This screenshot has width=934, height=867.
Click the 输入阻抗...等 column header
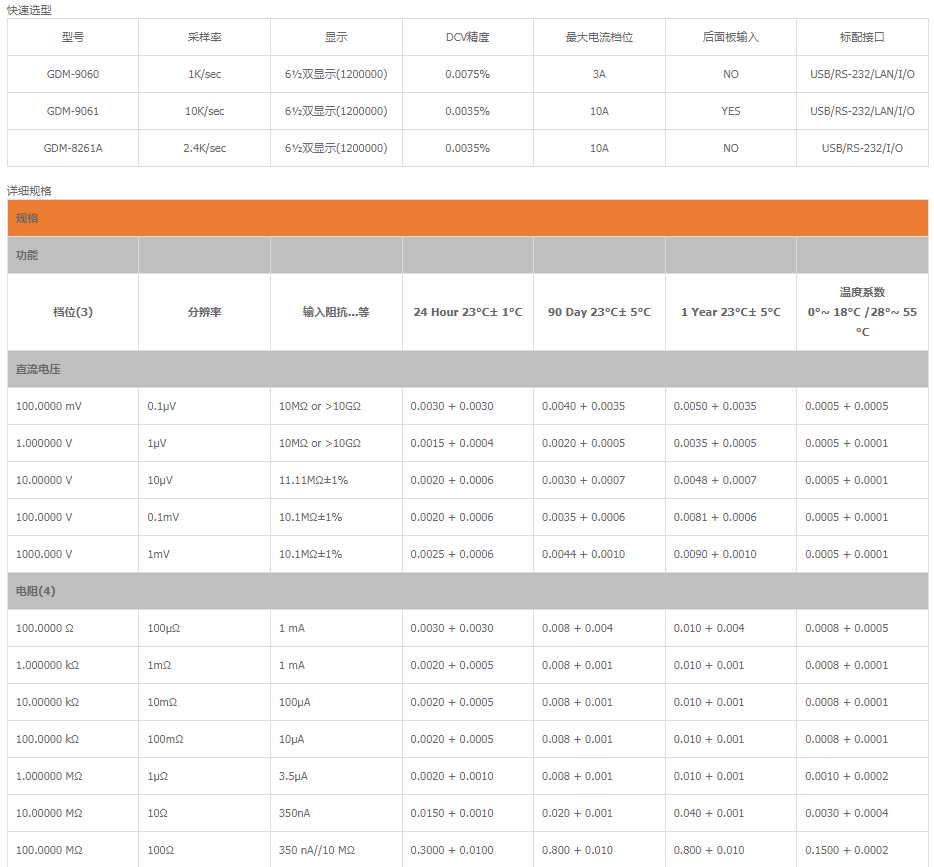[x=336, y=312]
